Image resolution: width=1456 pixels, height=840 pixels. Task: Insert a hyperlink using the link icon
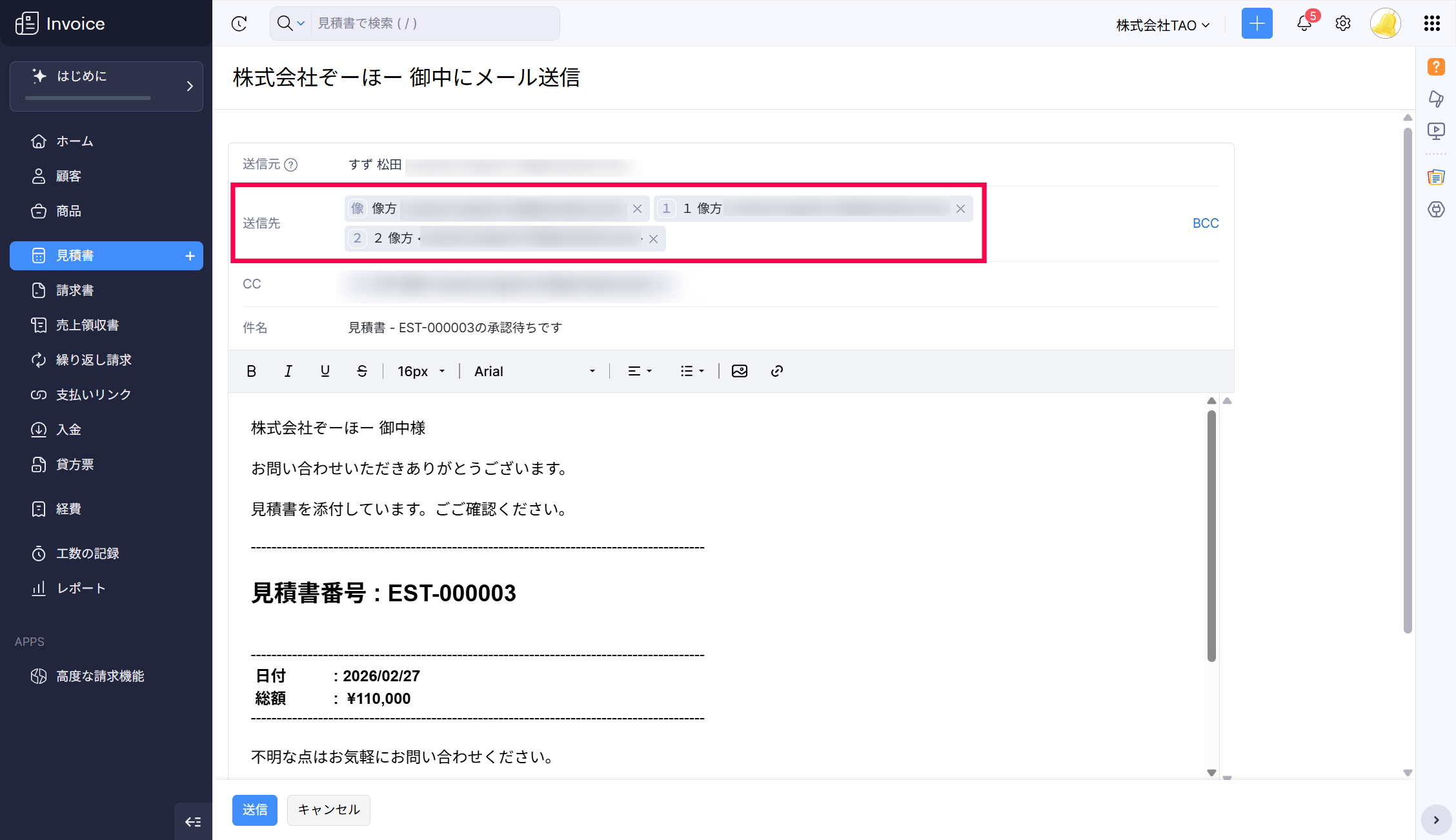point(777,371)
